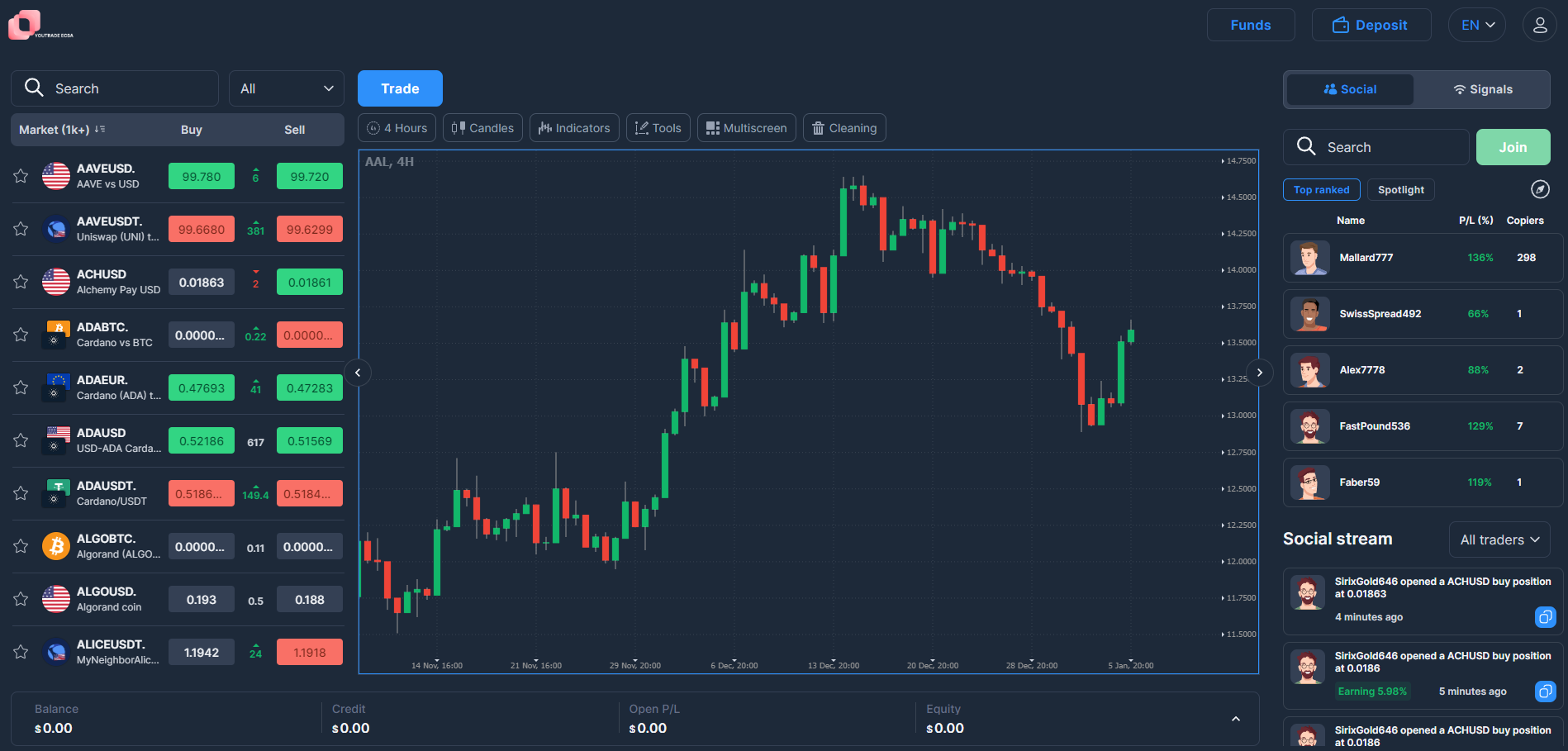Click ALGOBTC. bitcoin instrument icon

pyautogui.click(x=56, y=546)
